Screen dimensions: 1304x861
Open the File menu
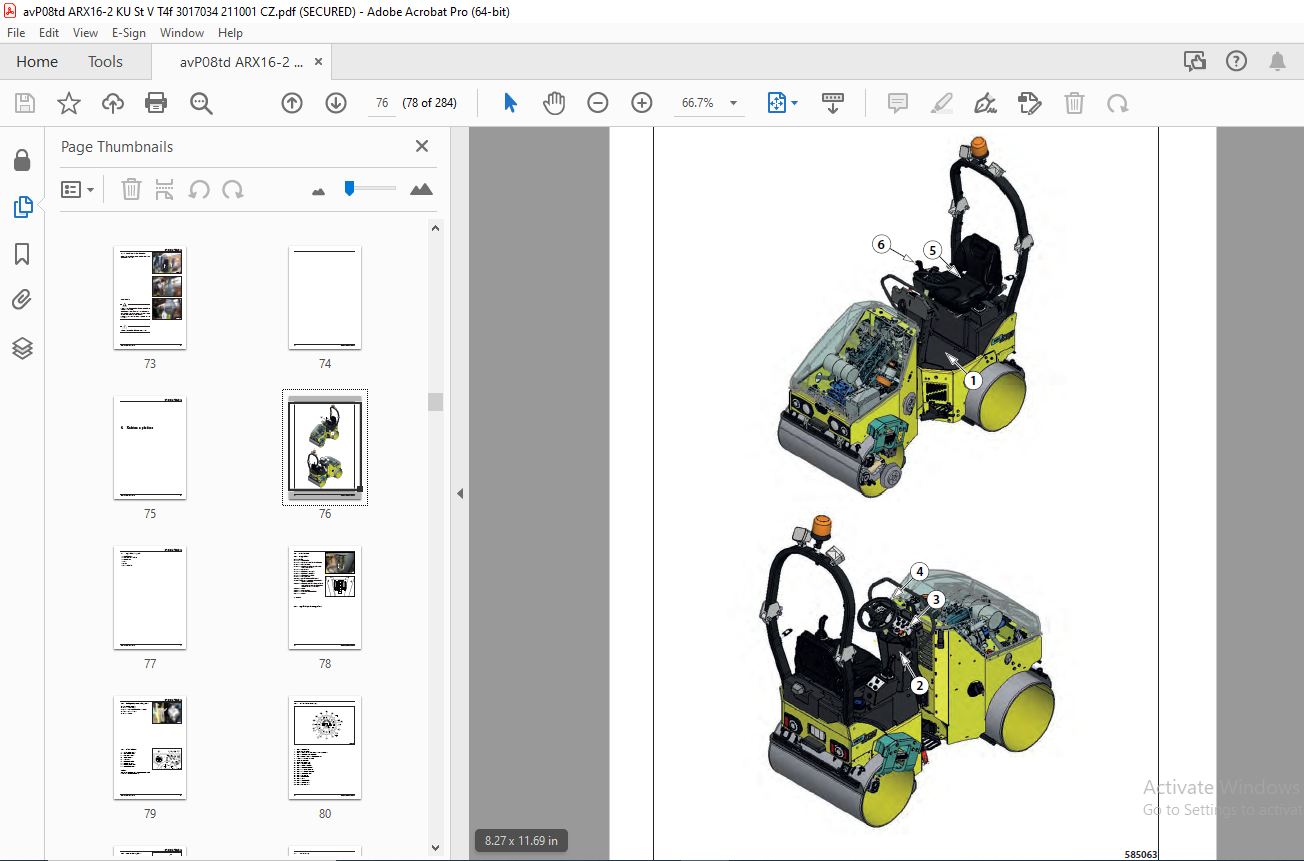pos(16,33)
